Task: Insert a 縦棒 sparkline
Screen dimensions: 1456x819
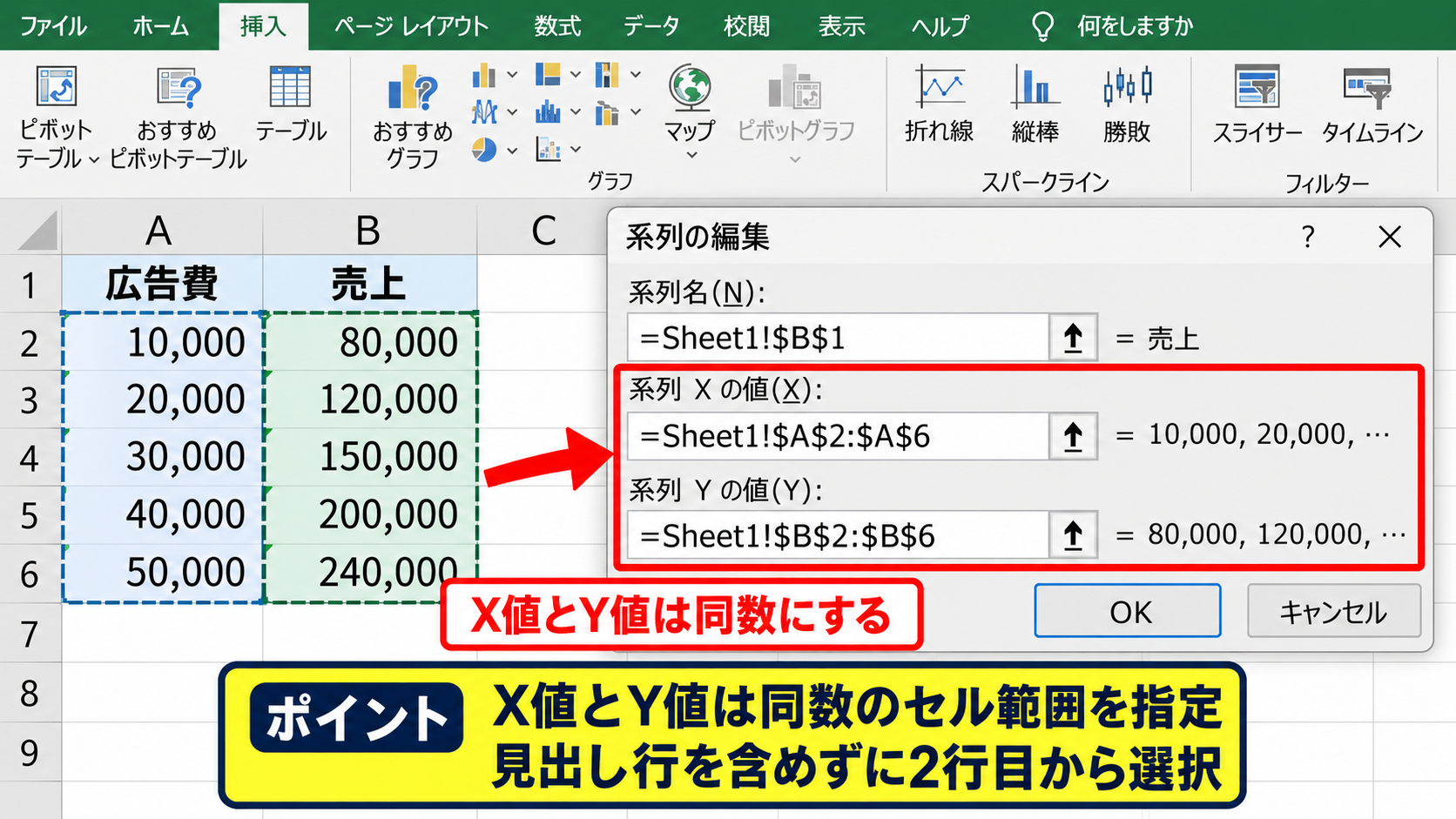Action: pyautogui.click(x=1035, y=104)
